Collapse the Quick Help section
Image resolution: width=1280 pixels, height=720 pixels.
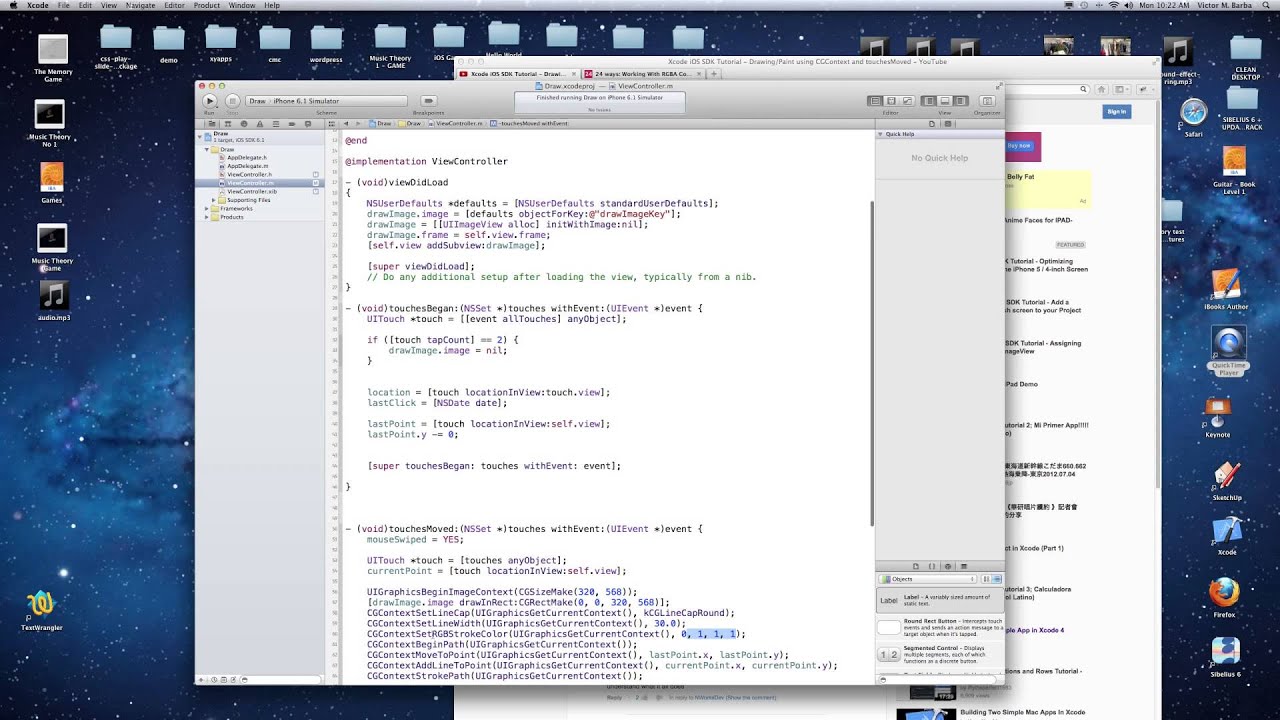pos(881,134)
